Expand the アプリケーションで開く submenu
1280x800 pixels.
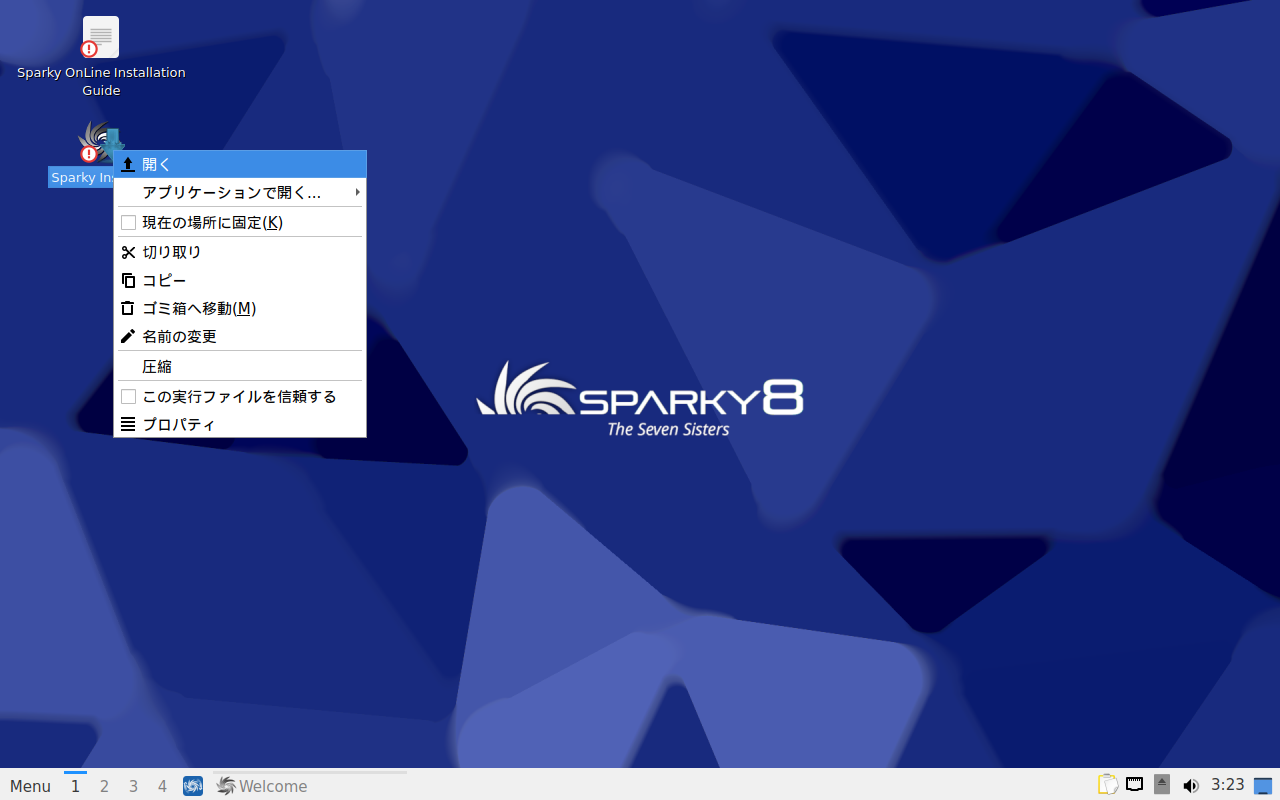point(240,192)
